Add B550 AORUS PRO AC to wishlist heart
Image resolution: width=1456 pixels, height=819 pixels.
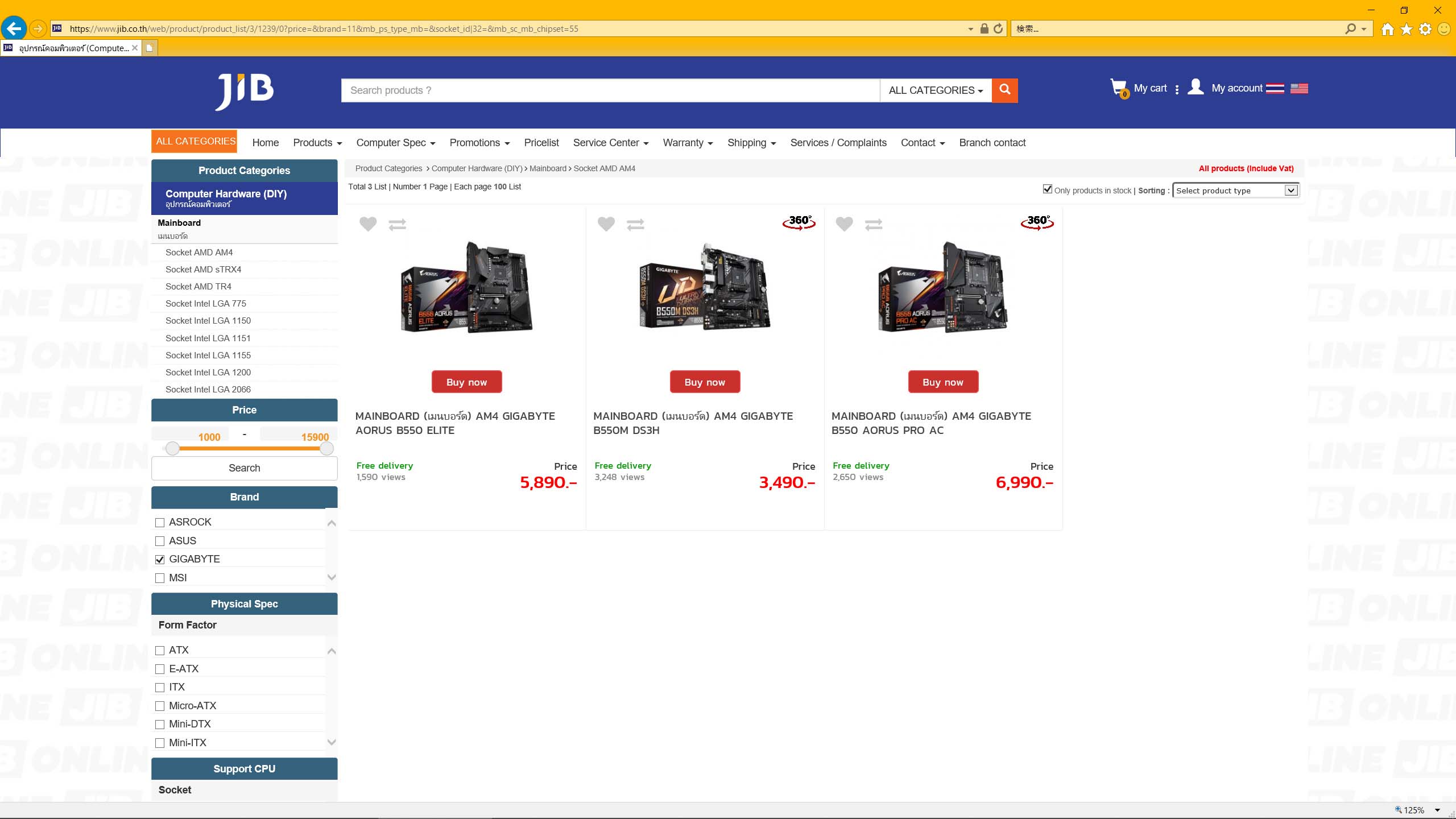(844, 224)
